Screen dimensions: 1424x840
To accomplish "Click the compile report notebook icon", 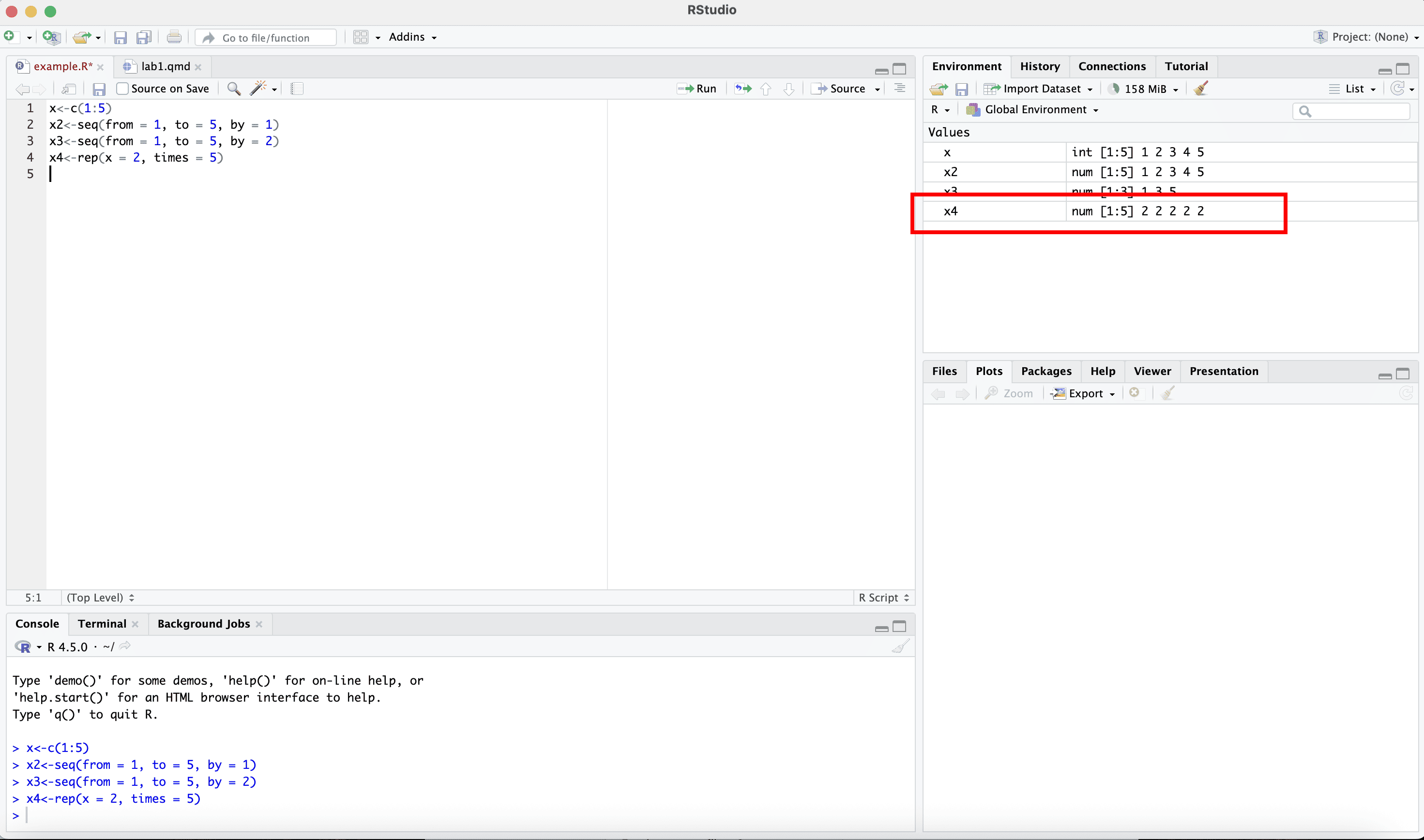I will point(297,89).
